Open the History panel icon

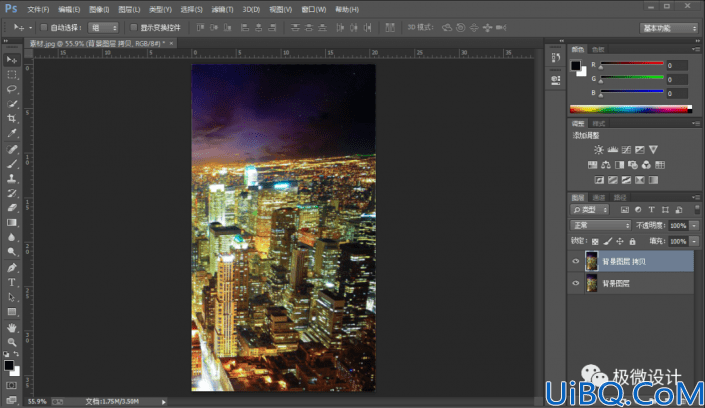[556, 58]
